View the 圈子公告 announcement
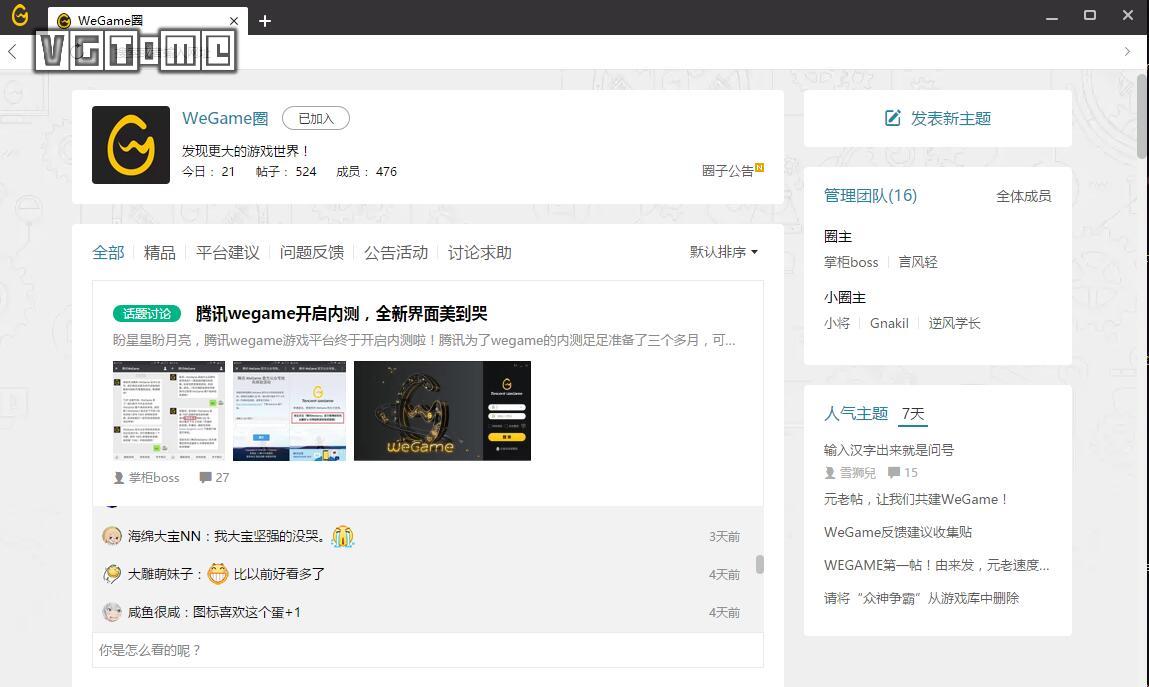 point(728,170)
